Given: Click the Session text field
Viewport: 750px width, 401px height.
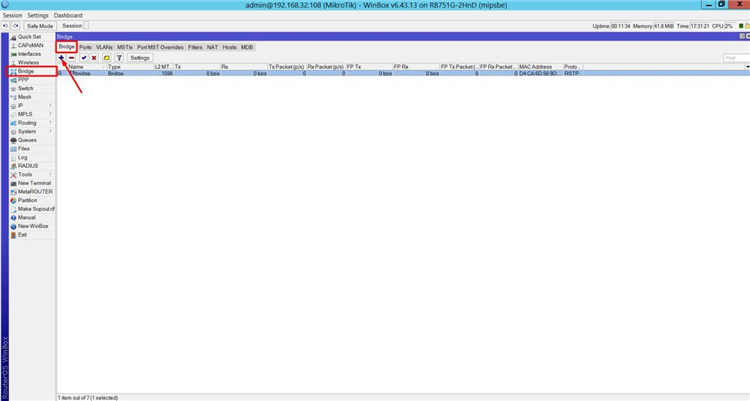Looking at the screenshot, I should tap(86, 26).
